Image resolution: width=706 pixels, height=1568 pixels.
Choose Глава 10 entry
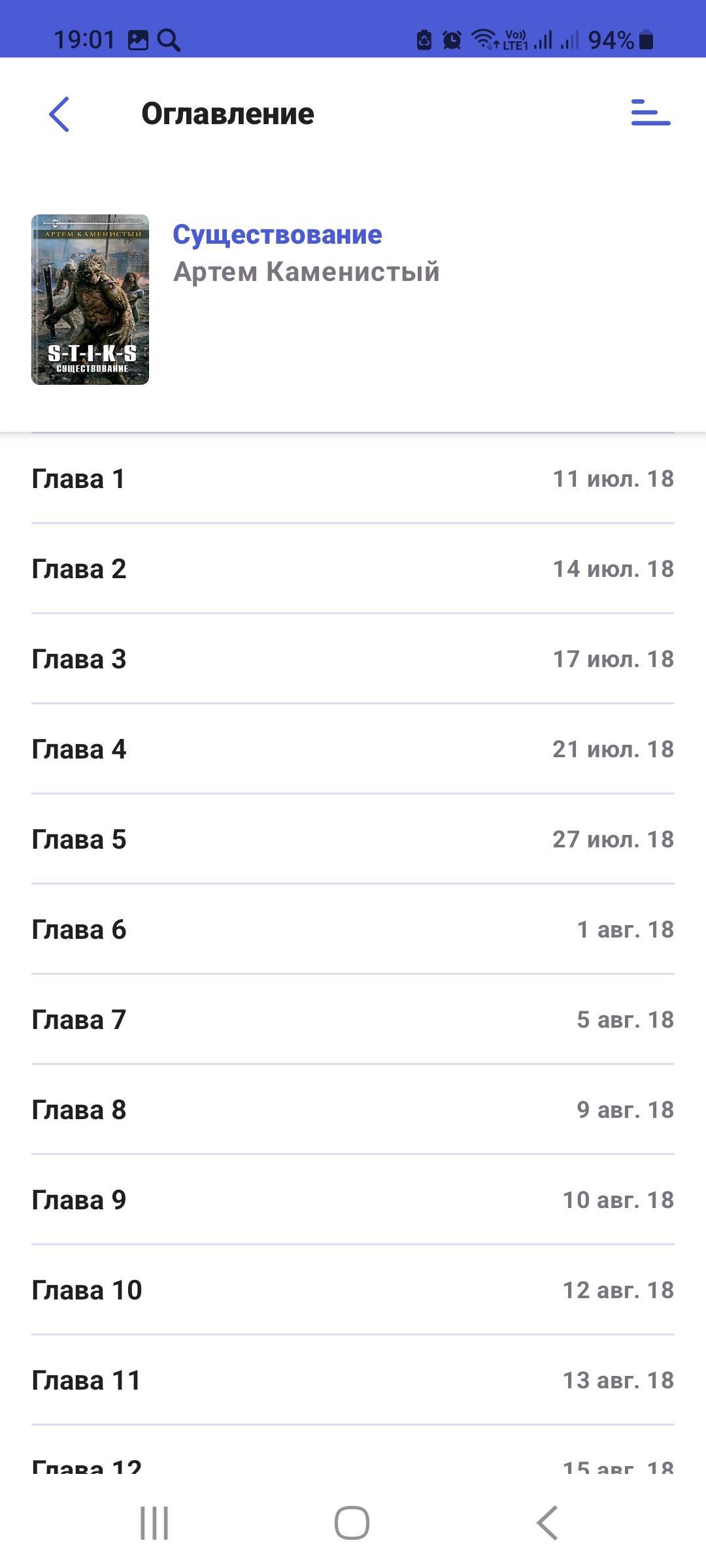pos(353,1290)
